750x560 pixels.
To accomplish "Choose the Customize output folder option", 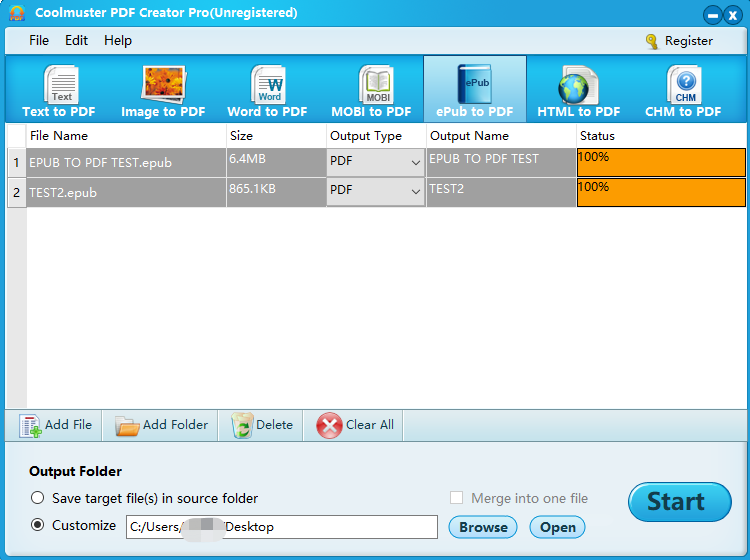I will tap(37, 525).
